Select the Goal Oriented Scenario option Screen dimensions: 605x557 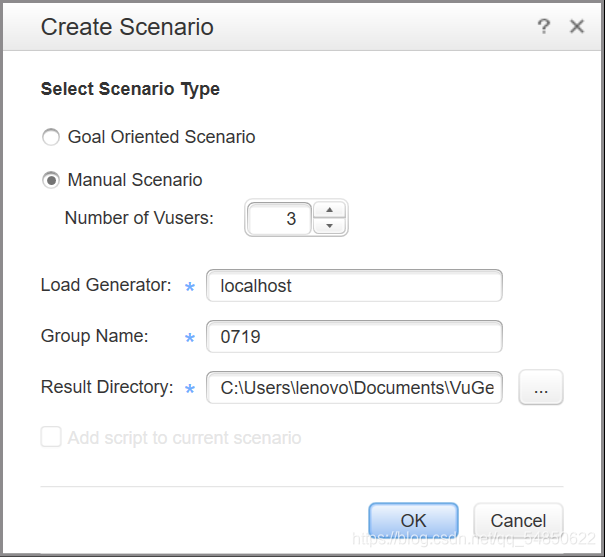(50, 137)
